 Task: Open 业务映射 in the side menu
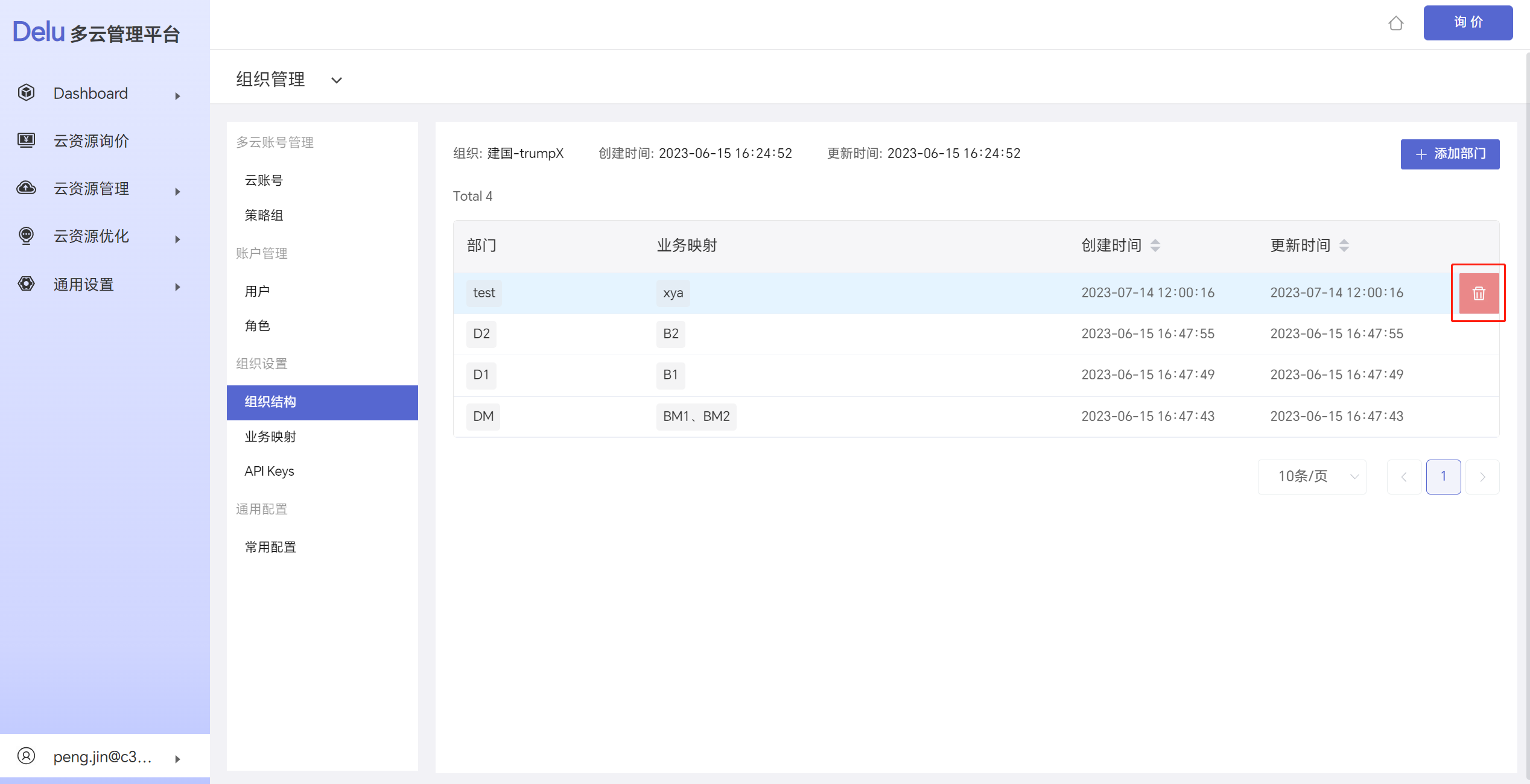270,437
